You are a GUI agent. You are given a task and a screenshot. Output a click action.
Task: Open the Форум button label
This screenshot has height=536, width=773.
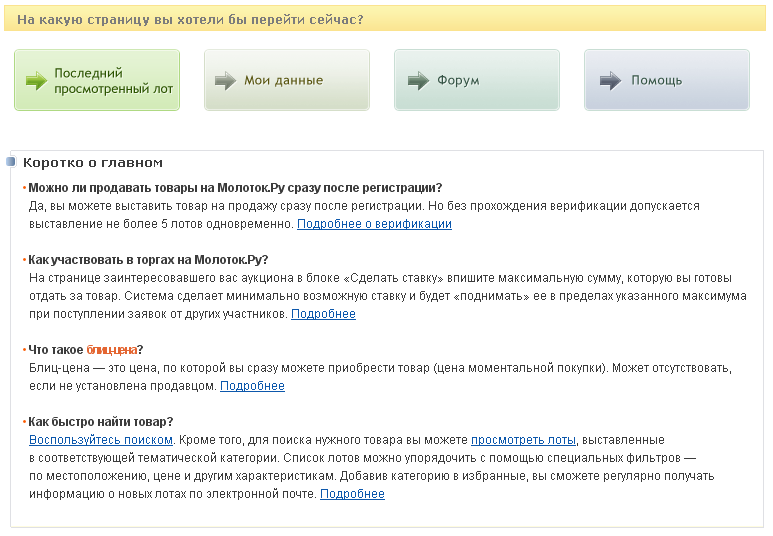click(458, 80)
